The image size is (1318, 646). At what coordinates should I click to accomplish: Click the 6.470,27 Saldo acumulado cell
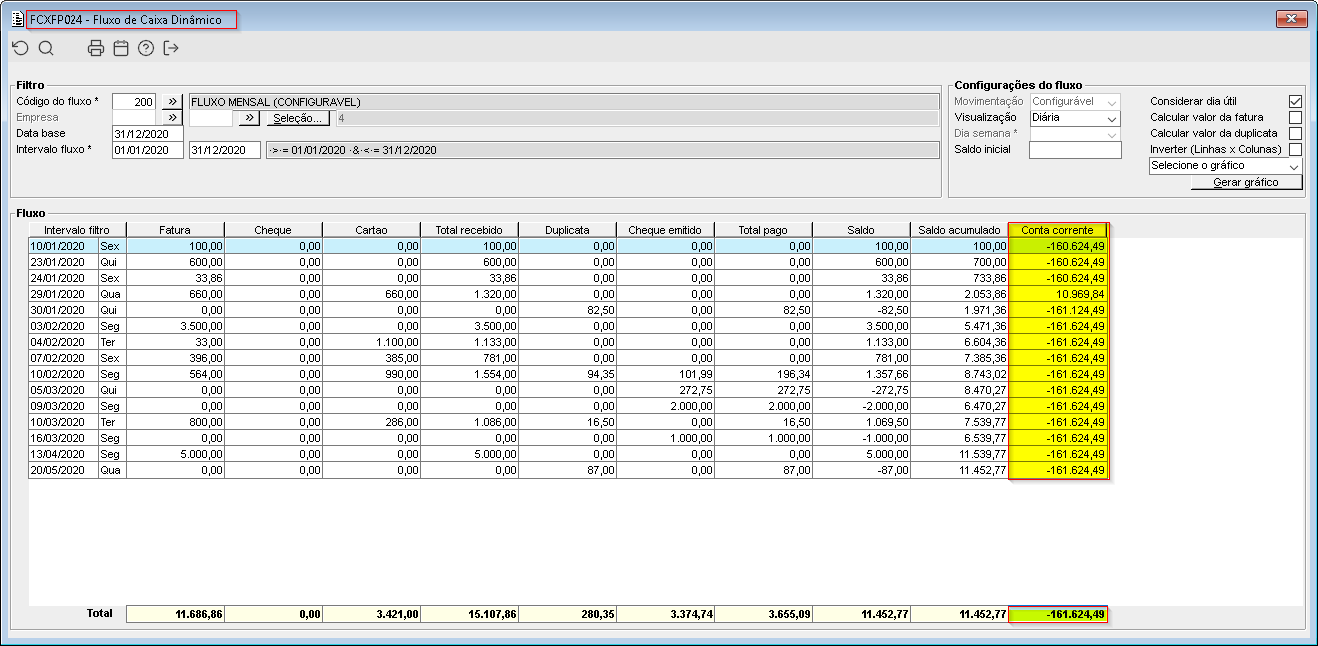coord(959,406)
